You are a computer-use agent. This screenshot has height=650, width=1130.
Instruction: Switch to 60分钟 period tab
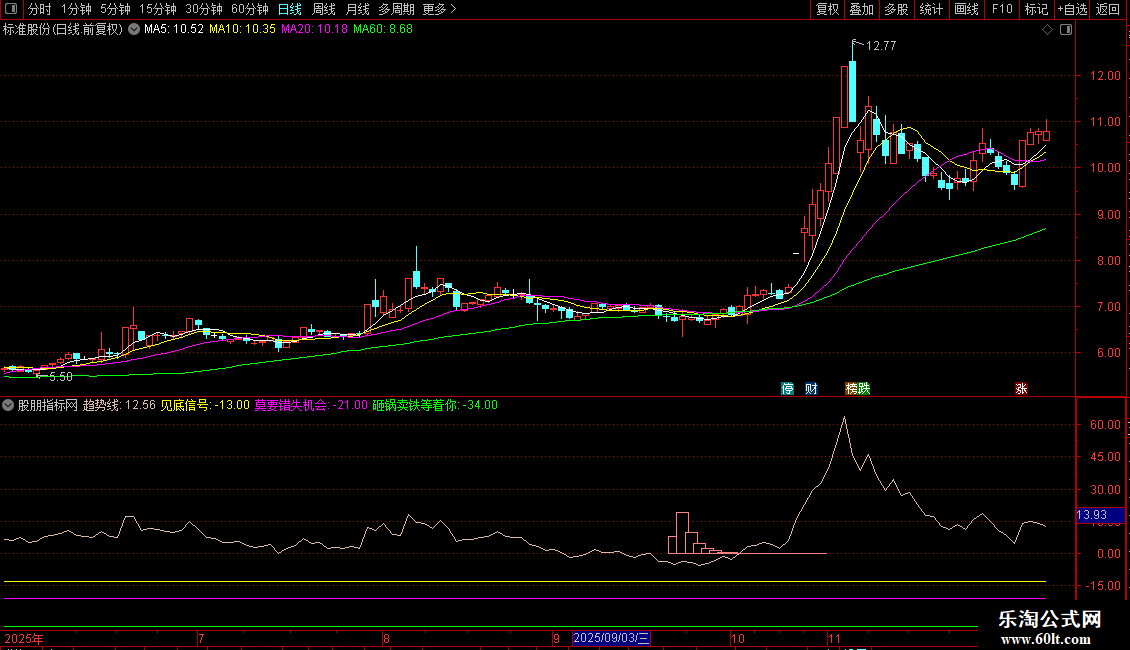point(249,9)
